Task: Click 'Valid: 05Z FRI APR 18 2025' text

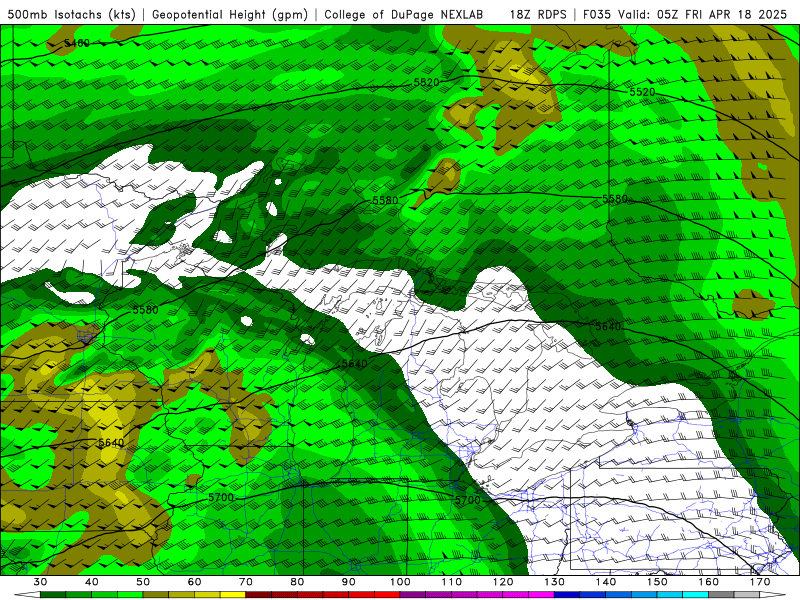Action: (x=703, y=14)
